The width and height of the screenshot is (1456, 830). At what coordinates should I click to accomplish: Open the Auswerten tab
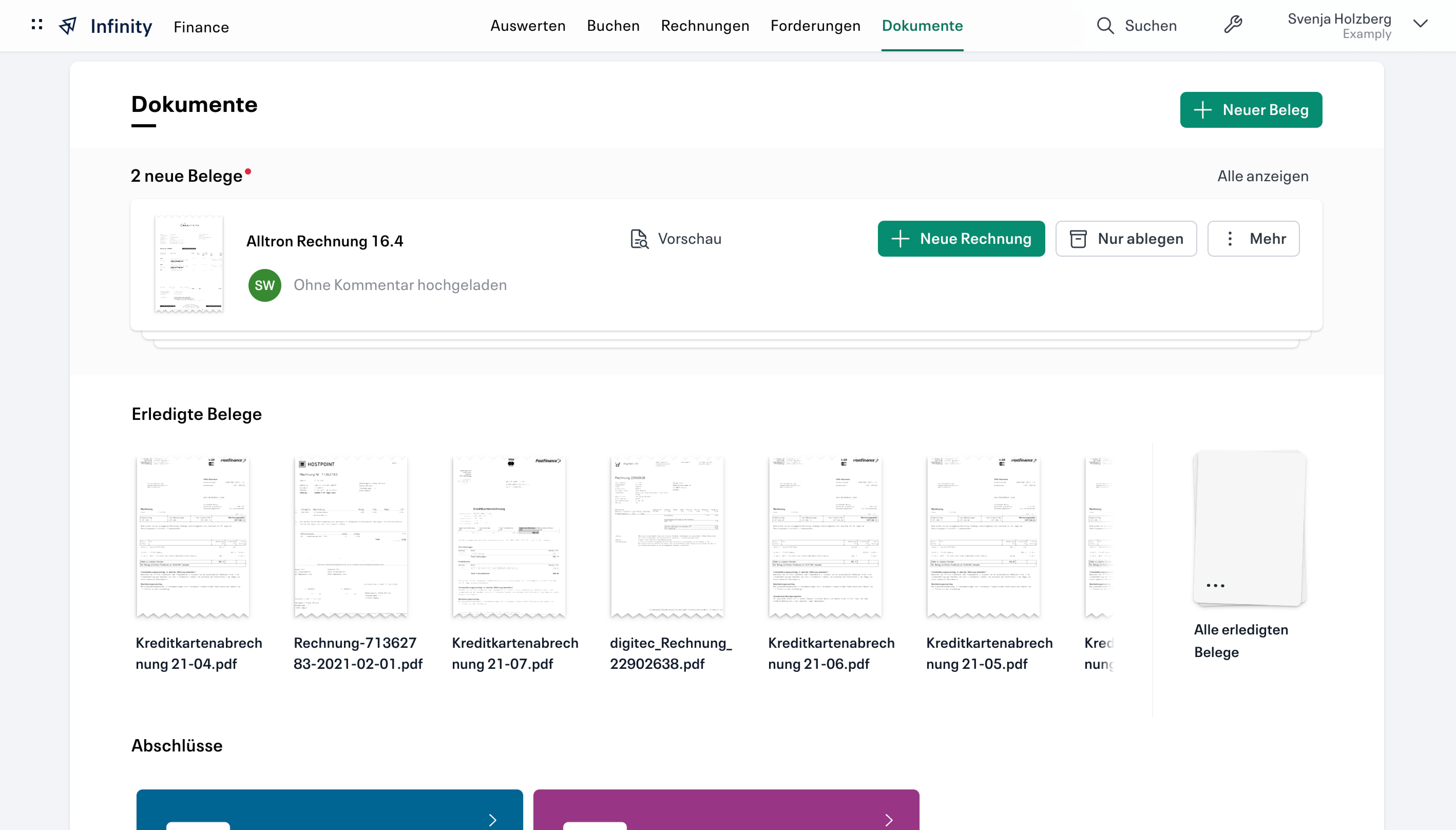pyautogui.click(x=528, y=26)
